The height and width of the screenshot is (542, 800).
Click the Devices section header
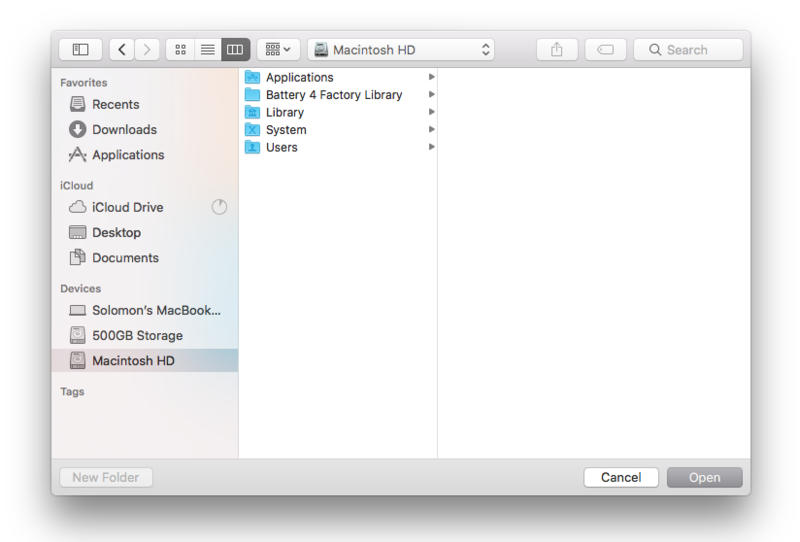pyautogui.click(x=81, y=288)
